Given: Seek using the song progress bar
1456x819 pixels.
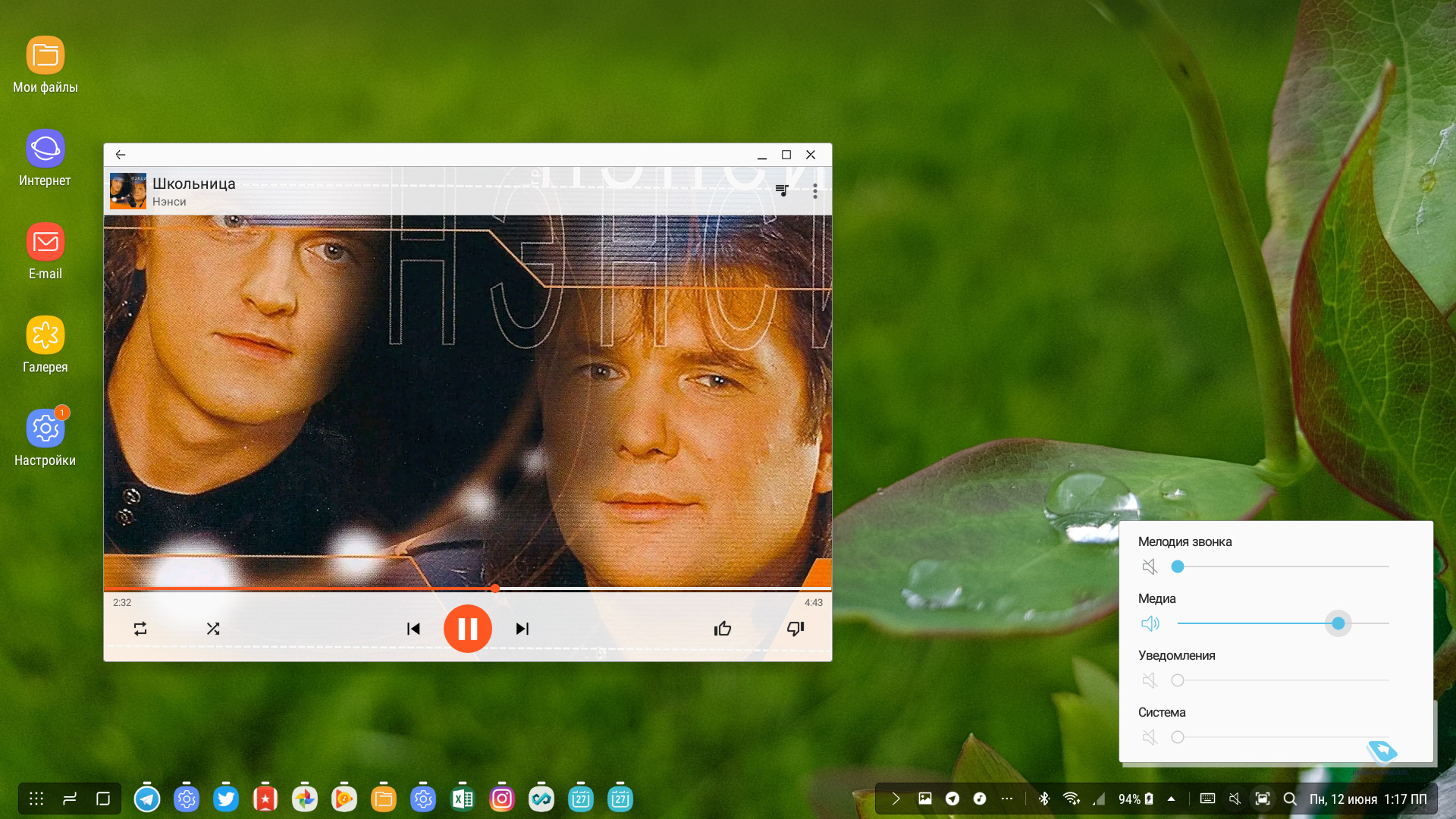Looking at the screenshot, I should click(467, 588).
